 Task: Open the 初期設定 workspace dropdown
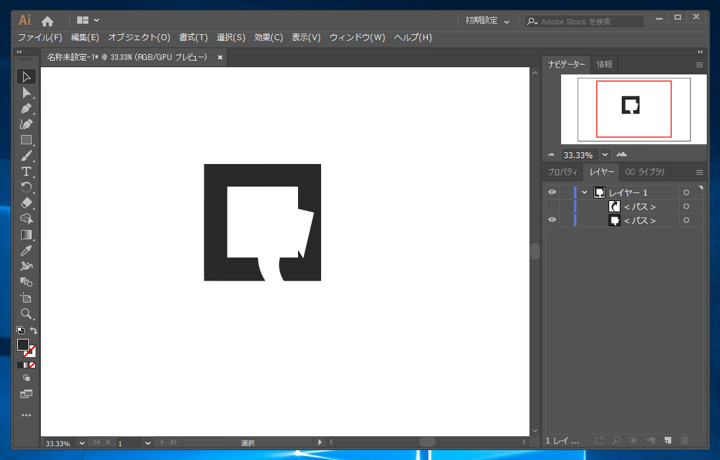[487, 21]
